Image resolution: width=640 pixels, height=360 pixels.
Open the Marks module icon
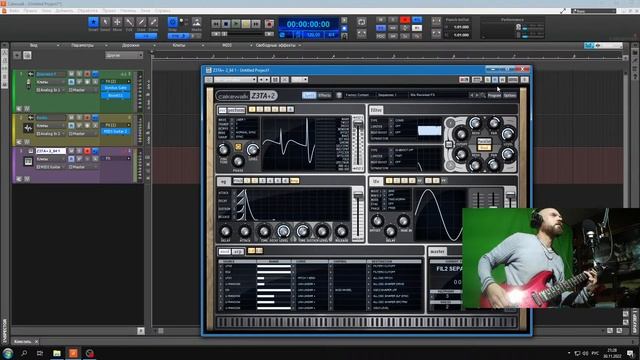click(196, 22)
